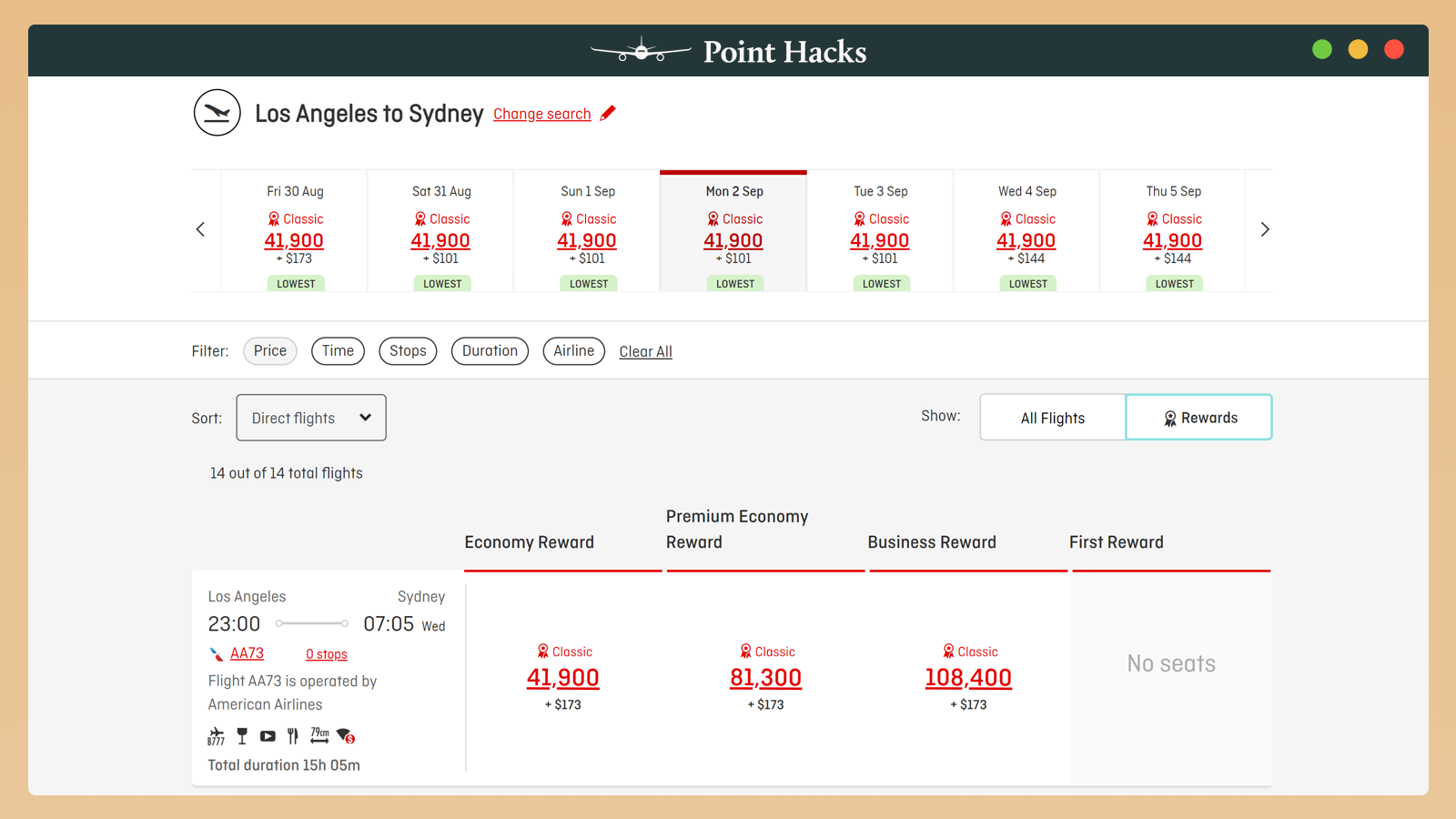Viewport: 1456px width, 819px height.
Task: Click Clear All filters link
Action: [646, 352]
